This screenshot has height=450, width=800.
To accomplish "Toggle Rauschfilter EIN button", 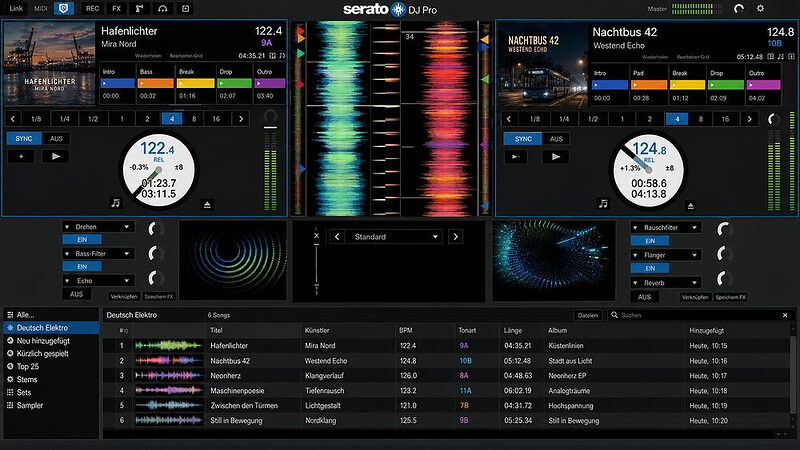I will tap(649, 241).
